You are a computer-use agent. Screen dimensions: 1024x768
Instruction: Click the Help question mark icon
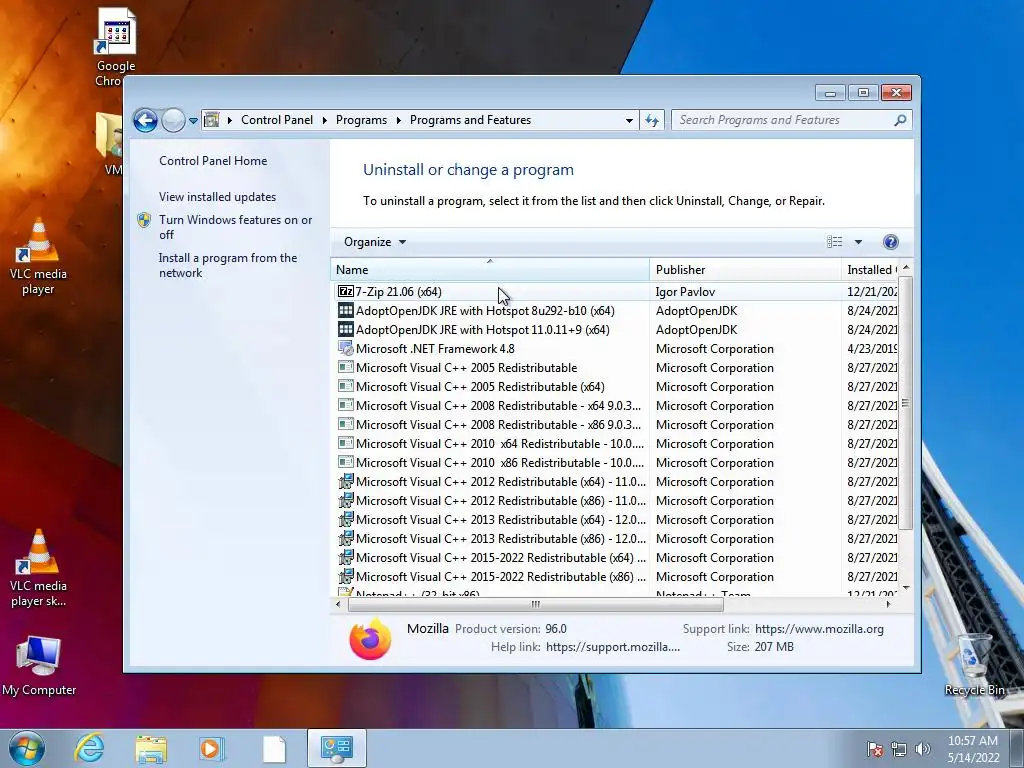point(891,242)
